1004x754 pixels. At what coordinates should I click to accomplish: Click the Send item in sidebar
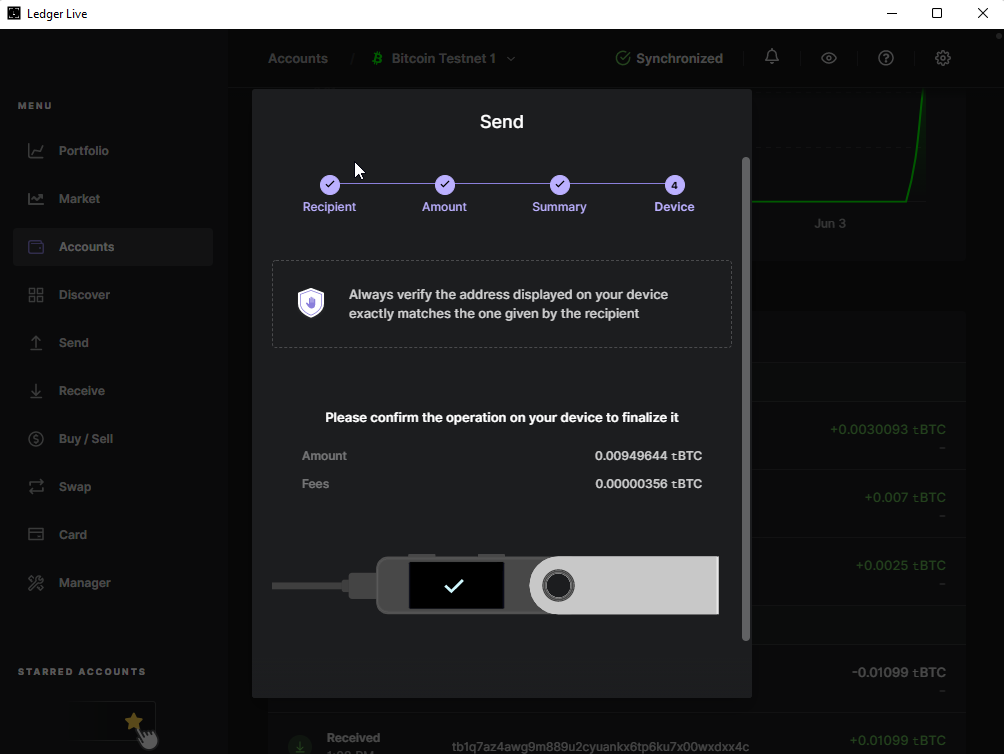(73, 343)
